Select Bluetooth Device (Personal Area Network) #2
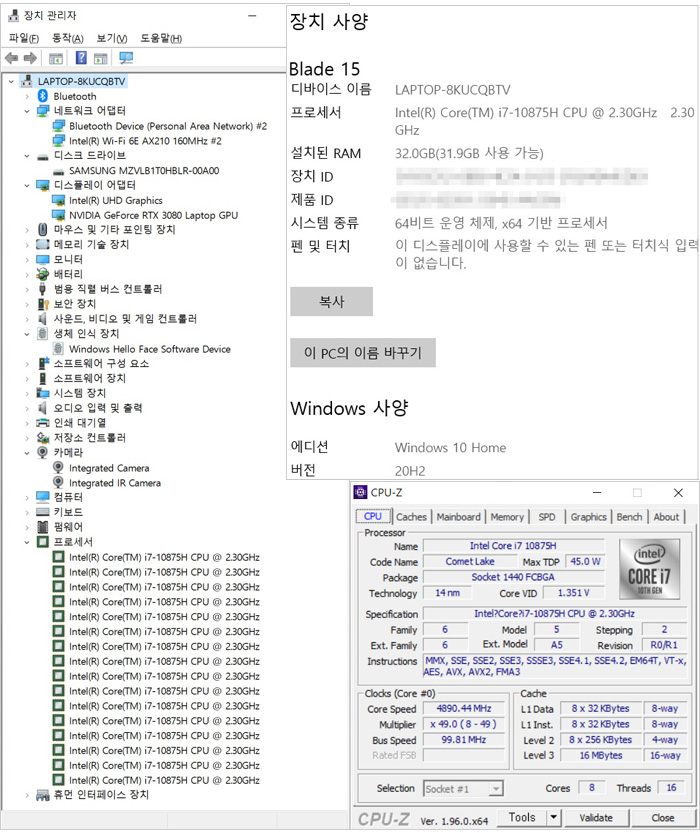The height and width of the screenshot is (833, 700). pos(168,126)
